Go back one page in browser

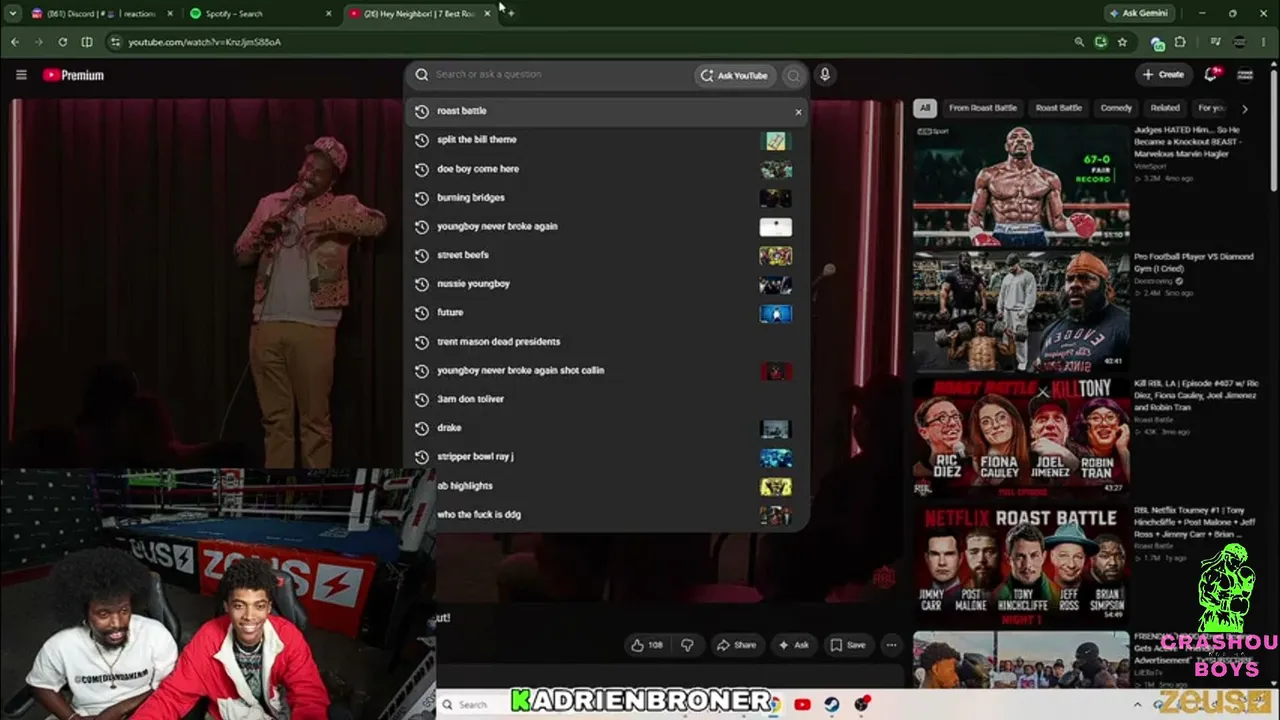click(14, 42)
